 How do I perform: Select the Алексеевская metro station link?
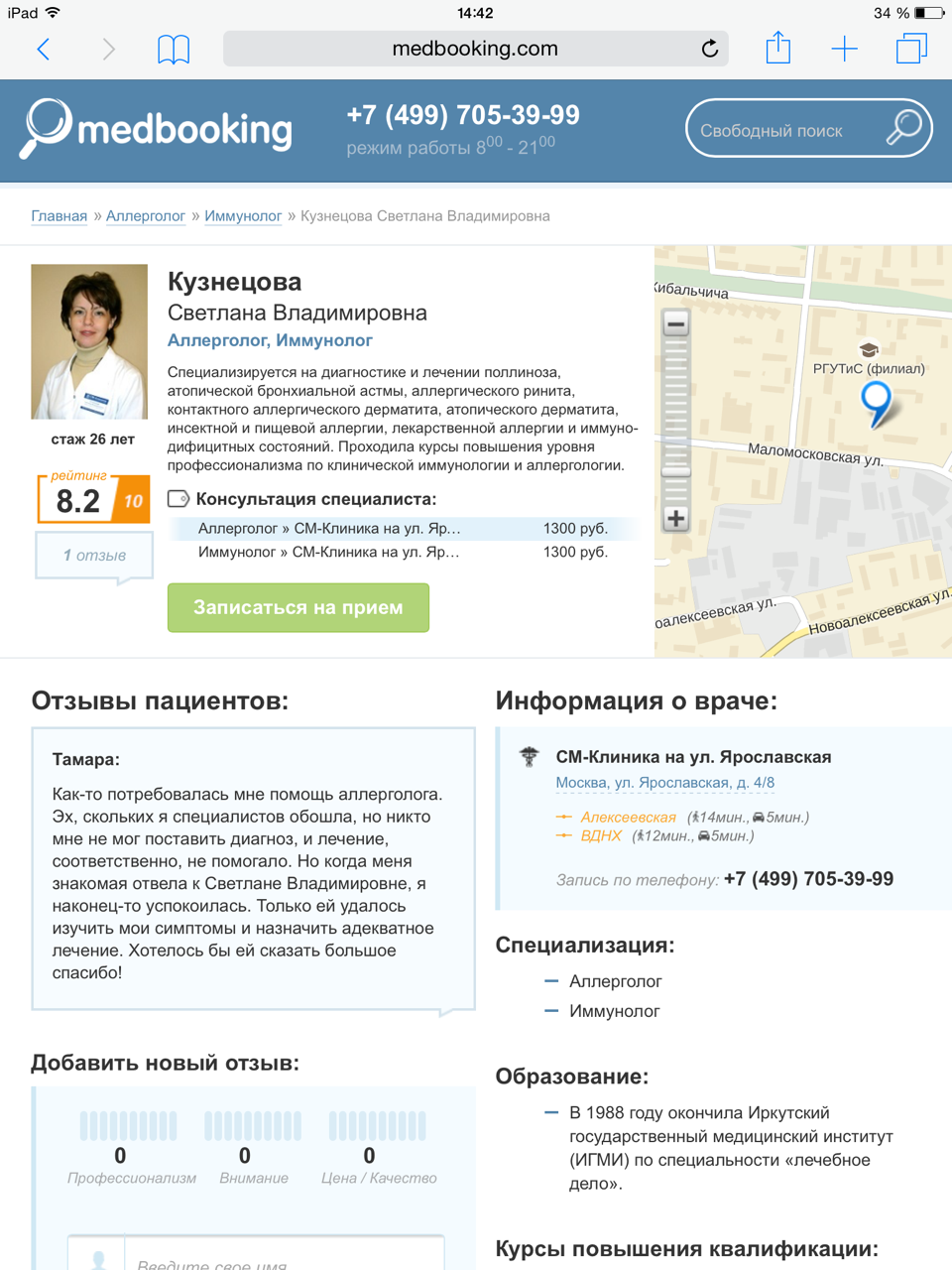click(x=628, y=818)
